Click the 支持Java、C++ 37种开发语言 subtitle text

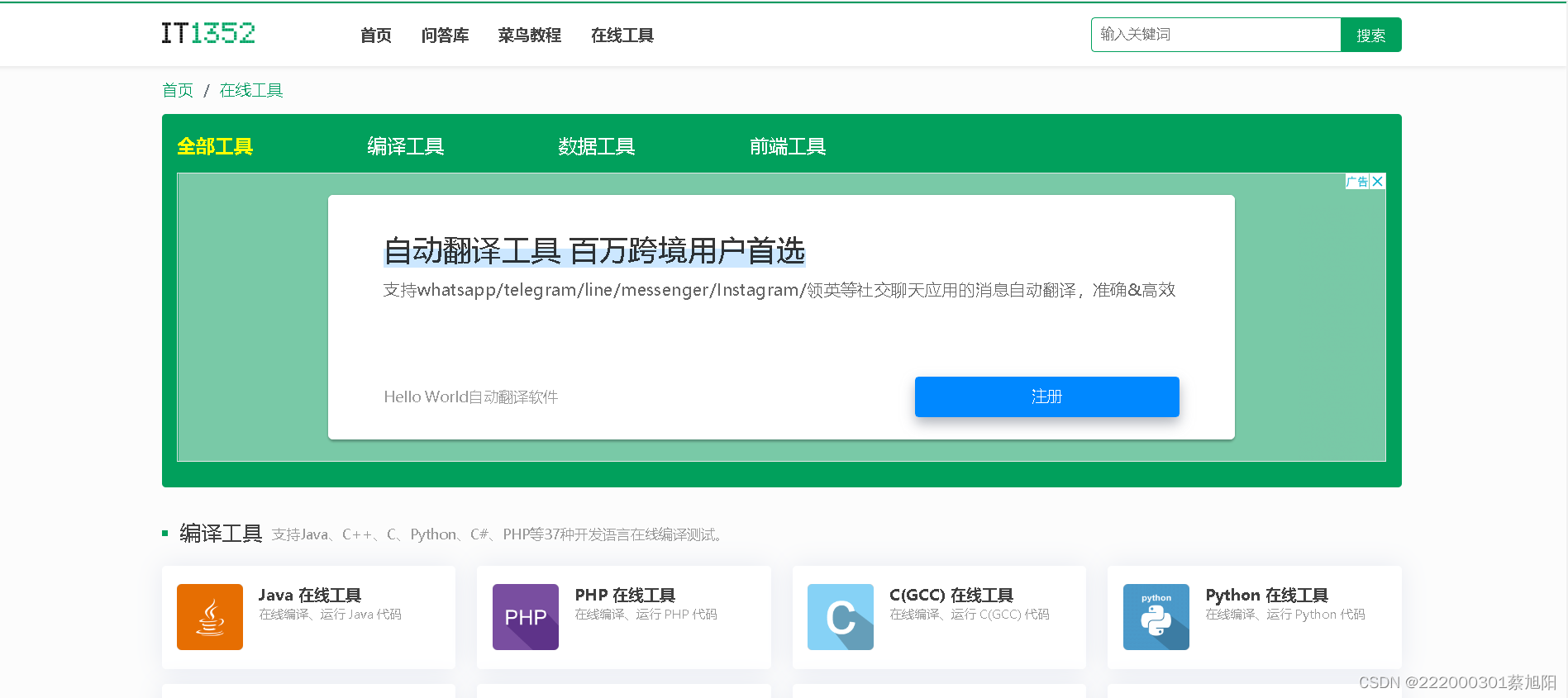pyautogui.click(x=499, y=534)
